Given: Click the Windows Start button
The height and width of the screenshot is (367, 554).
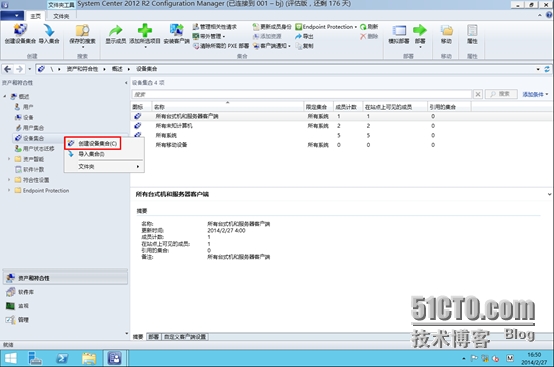Looking at the screenshot, I should pos(10,359).
